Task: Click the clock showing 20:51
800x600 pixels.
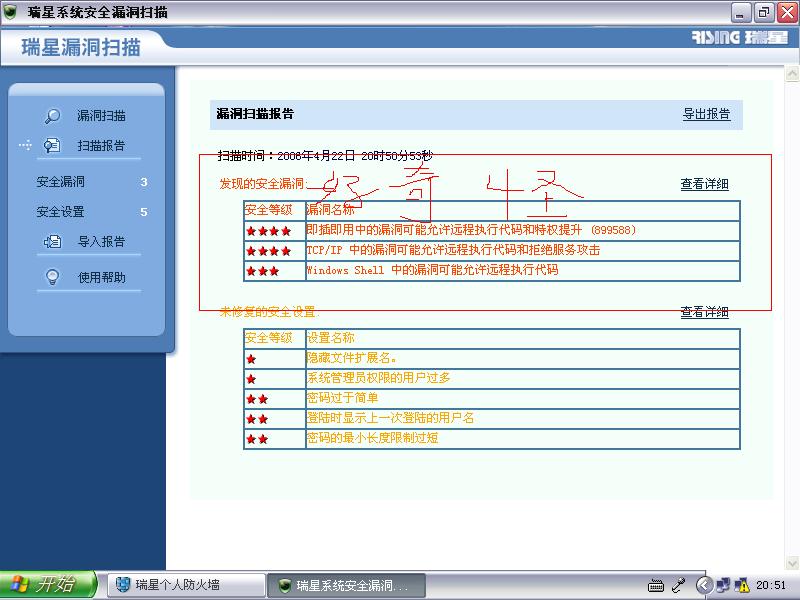Action: tap(771, 585)
